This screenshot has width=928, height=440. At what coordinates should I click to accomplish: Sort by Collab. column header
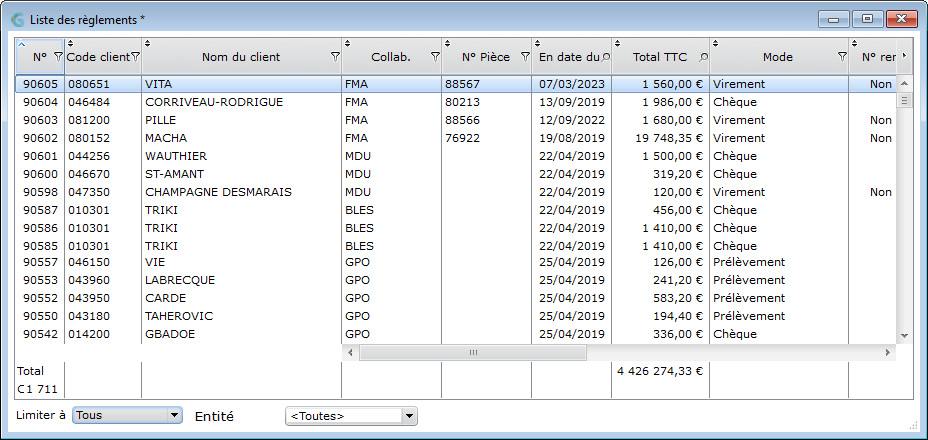pyautogui.click(x=391, y=57)
